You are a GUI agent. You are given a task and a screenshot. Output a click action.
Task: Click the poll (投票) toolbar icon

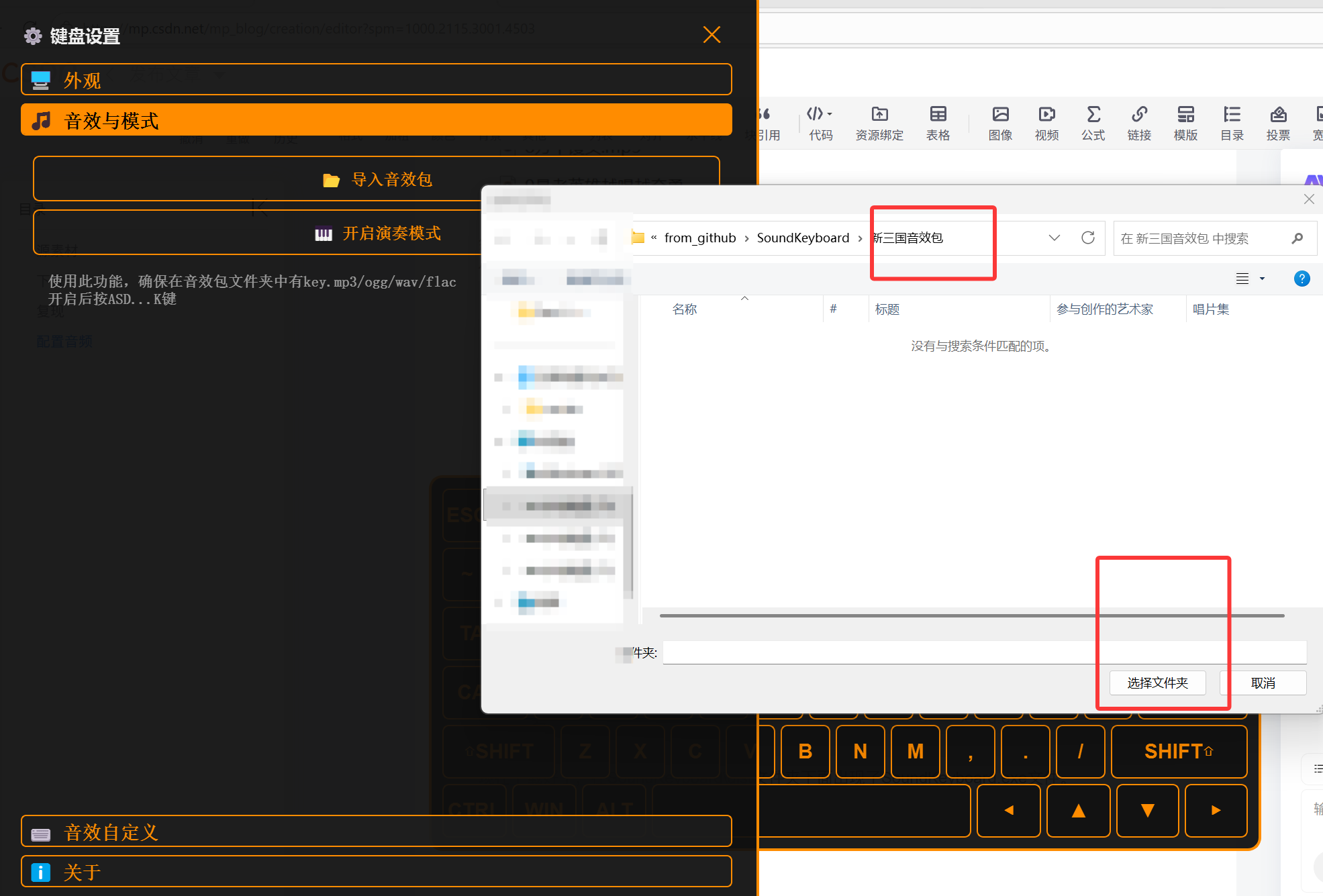[1278, 123]
